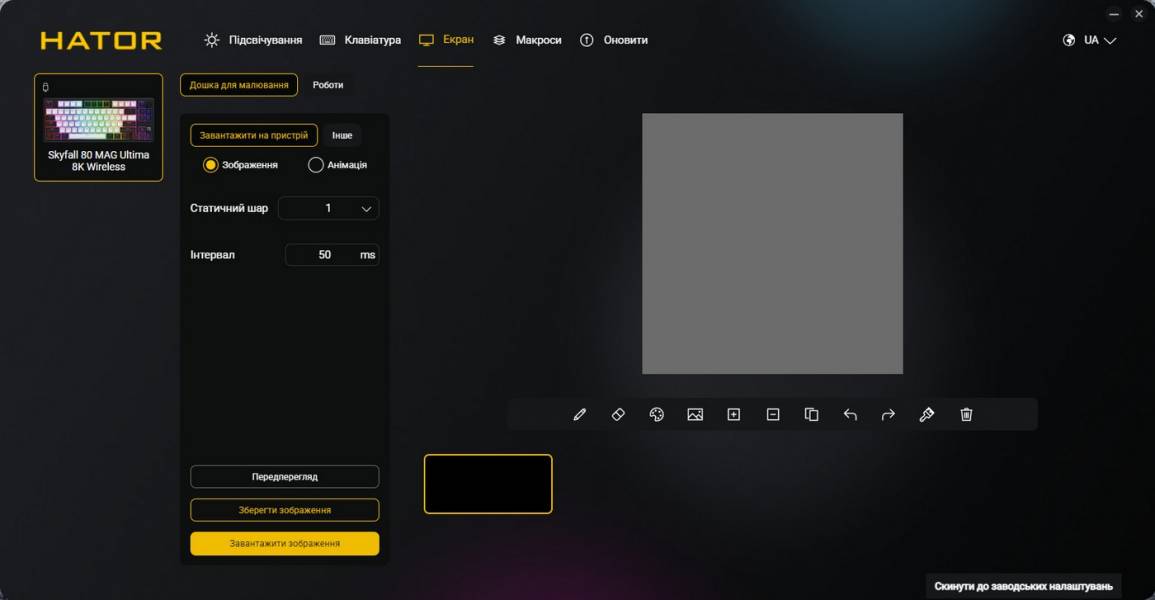Viewport: 1155px width, 600px height.
Task: Select the Зображення radio button
Action: (x=211, y=165)
